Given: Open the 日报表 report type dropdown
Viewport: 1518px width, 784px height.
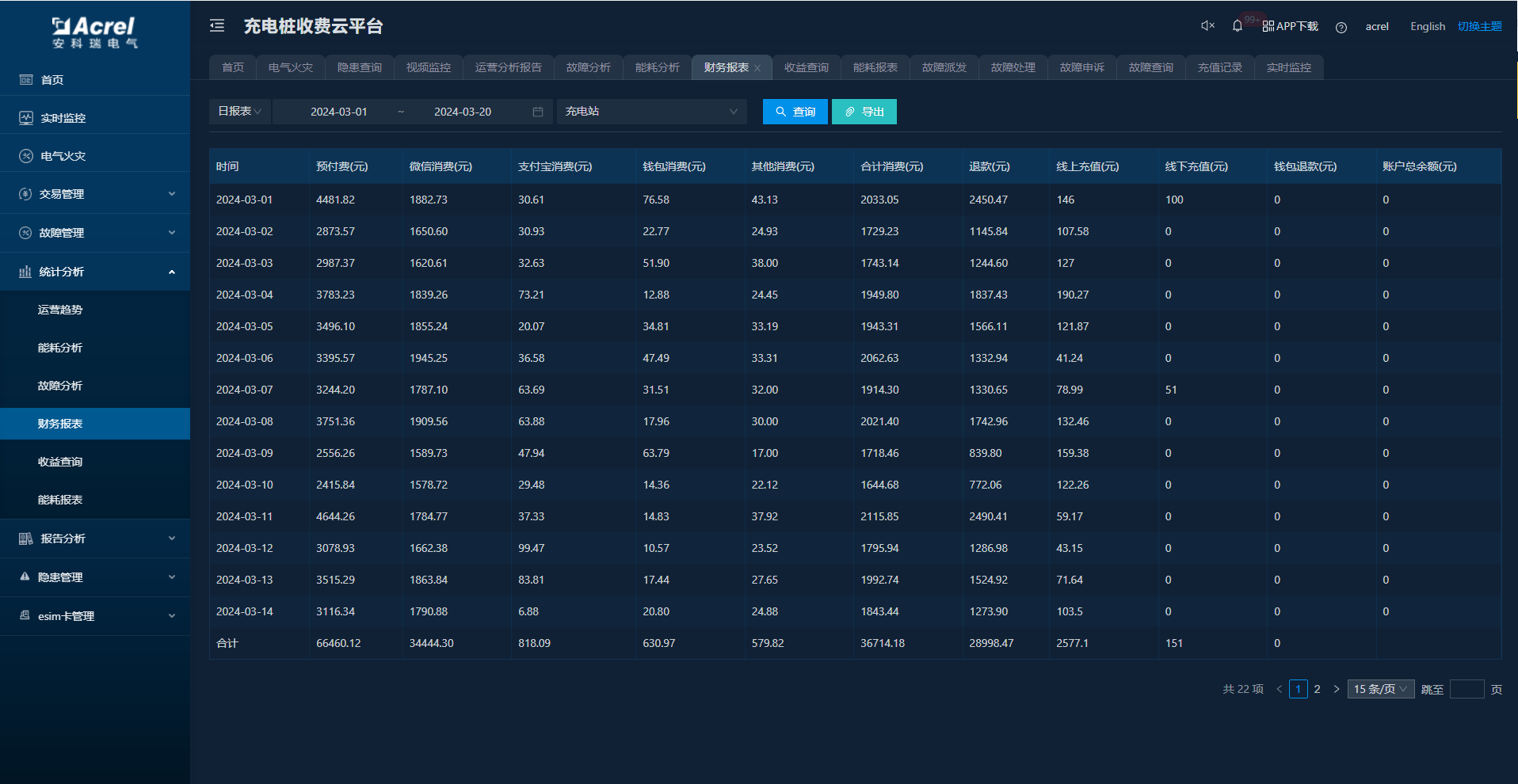Looking at the screenshot, I should click(239, 112).
